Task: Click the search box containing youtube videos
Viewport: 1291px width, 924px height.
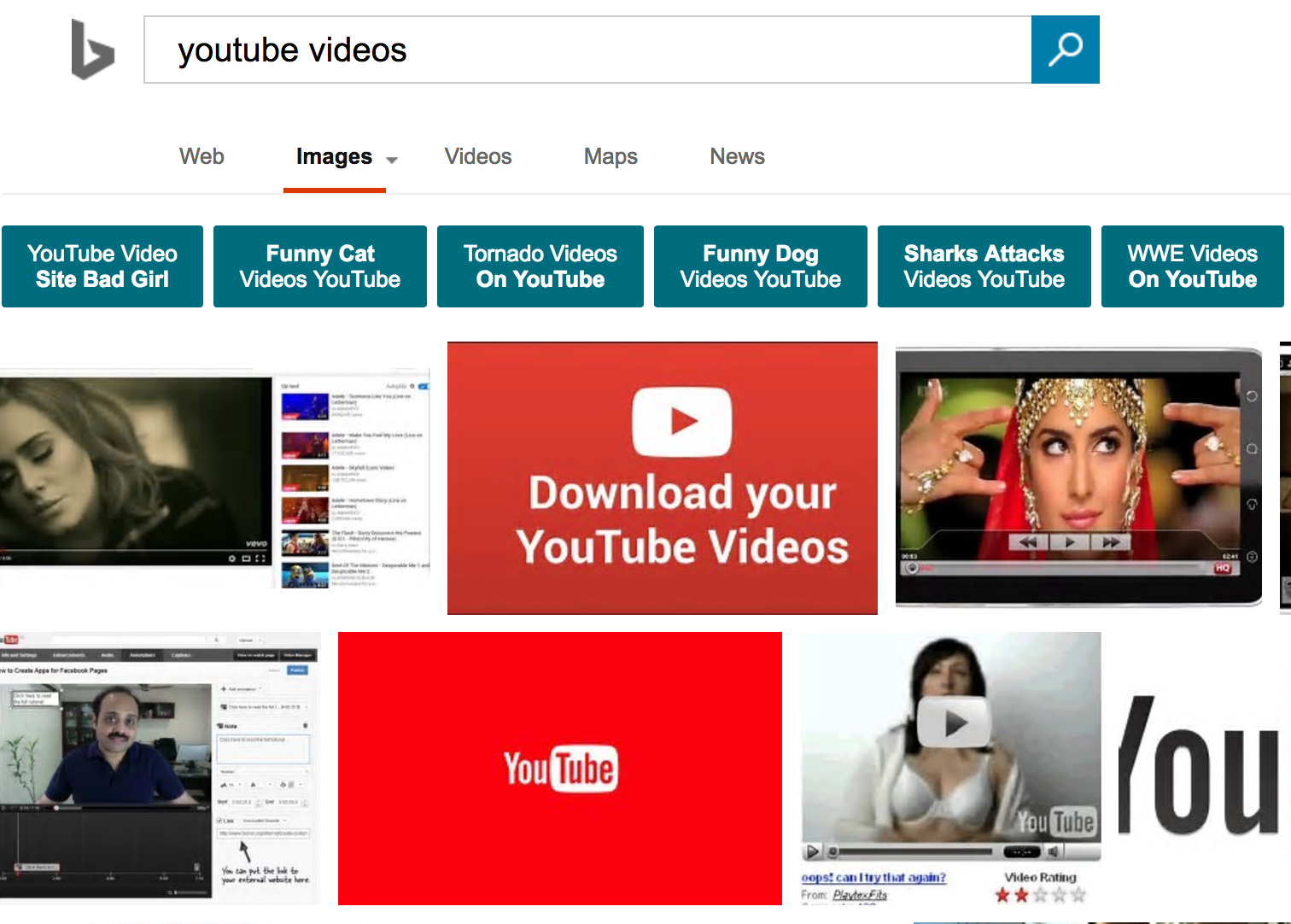Action: pyautogui.click(x=587, y=50)
